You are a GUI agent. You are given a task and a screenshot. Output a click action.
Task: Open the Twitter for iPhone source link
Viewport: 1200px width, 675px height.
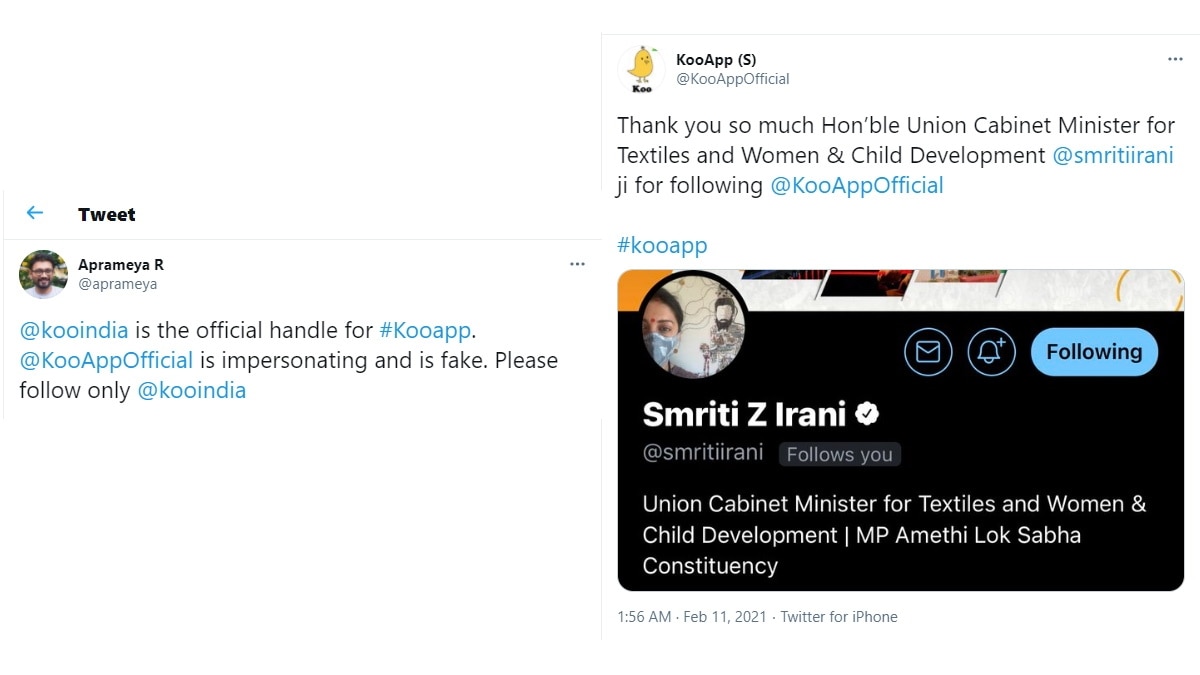click(839, 617)
